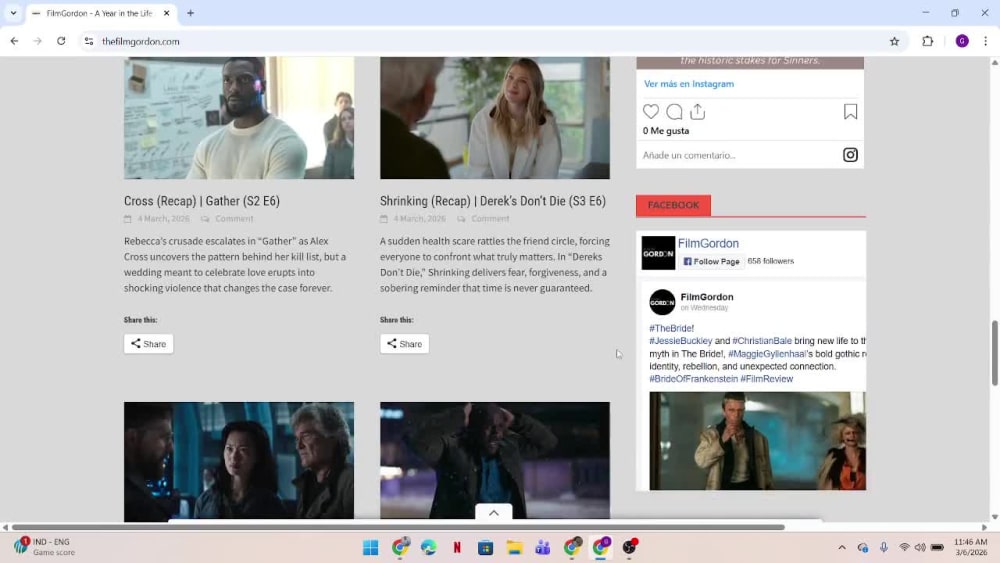The image size is (1000, 563).
Task: Open the Cross recap thumbnail image
Action: [239, 118]
